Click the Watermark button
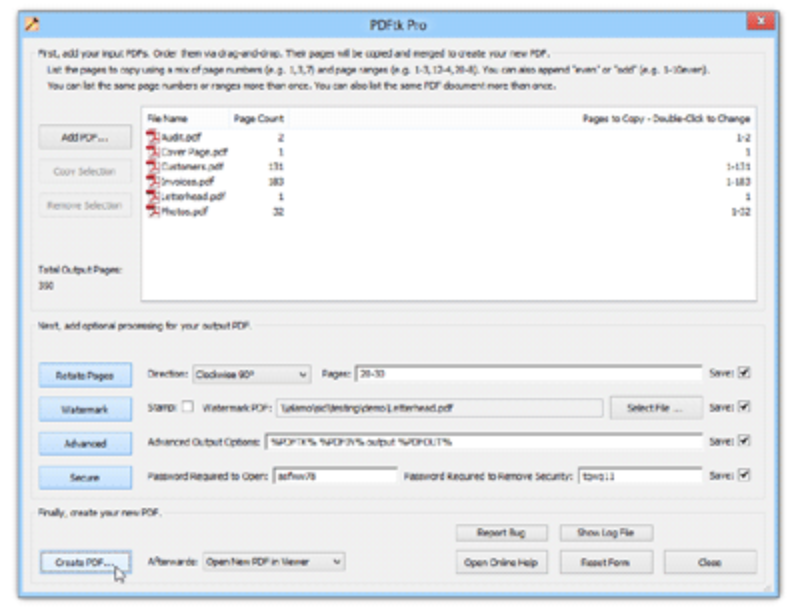793x610 pixels. point(85,409)
